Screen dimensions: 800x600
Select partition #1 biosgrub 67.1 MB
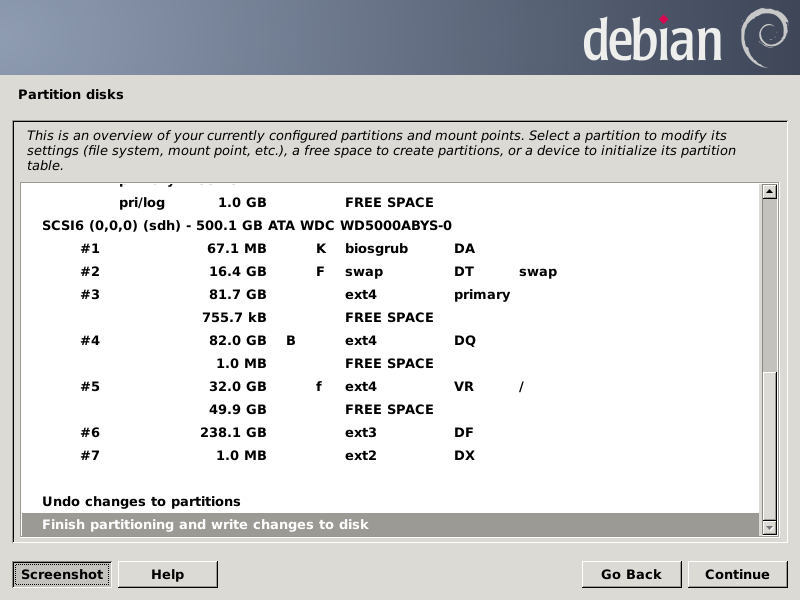[300, 248]
